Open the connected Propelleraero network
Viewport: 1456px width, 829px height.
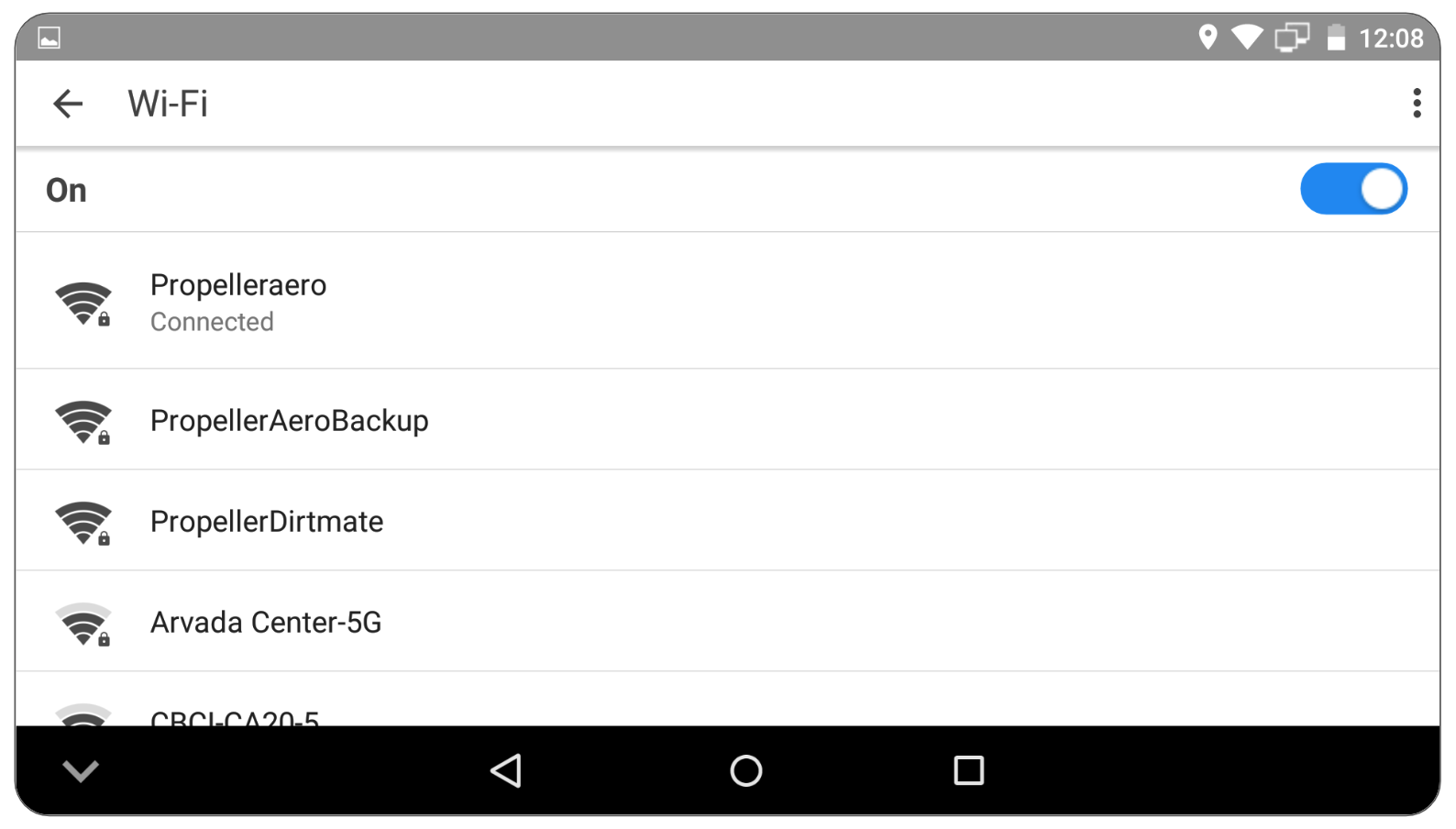(x=728, y=301)
